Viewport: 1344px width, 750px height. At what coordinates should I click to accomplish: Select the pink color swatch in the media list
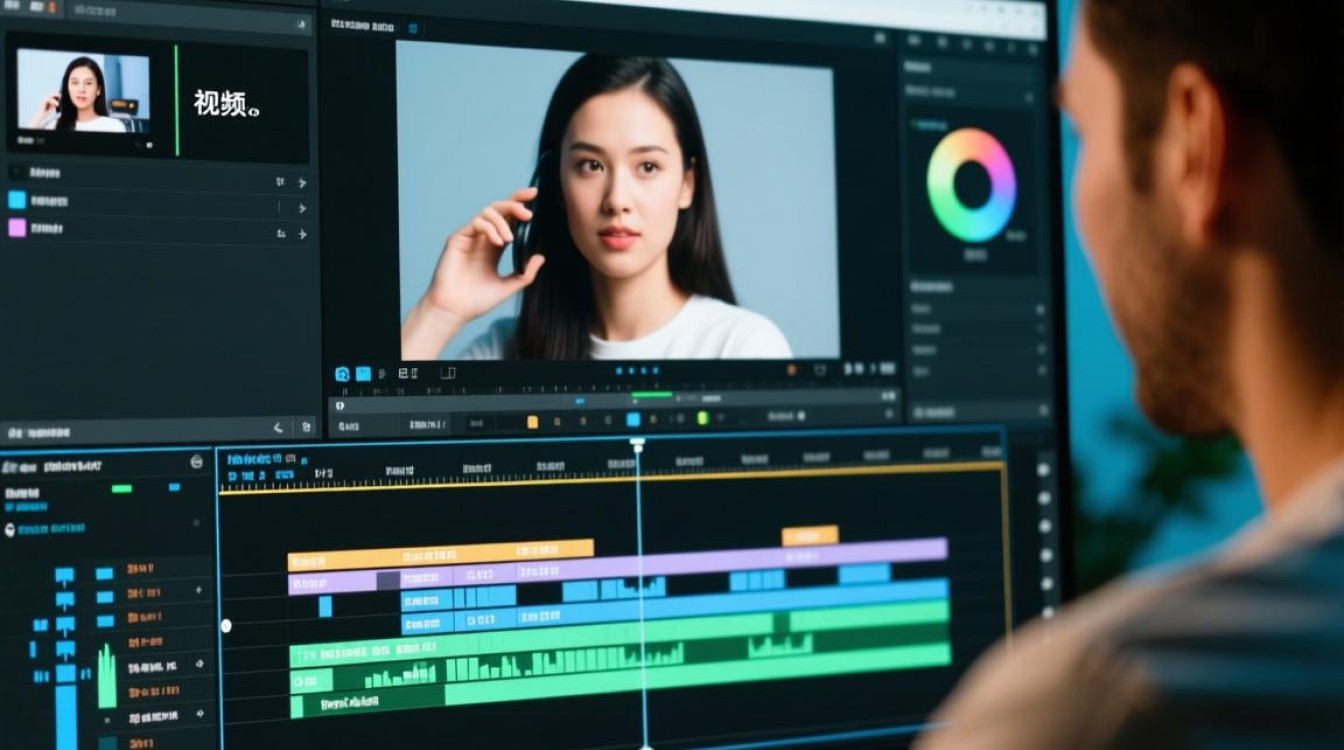[x=17, y=228]
